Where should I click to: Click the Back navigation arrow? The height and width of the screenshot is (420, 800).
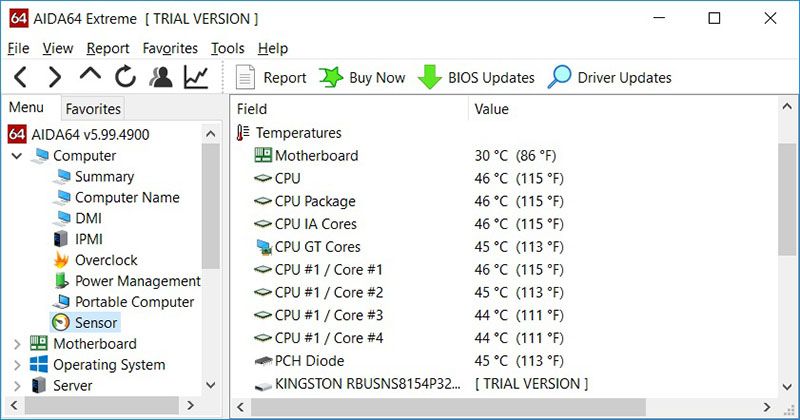20,77
